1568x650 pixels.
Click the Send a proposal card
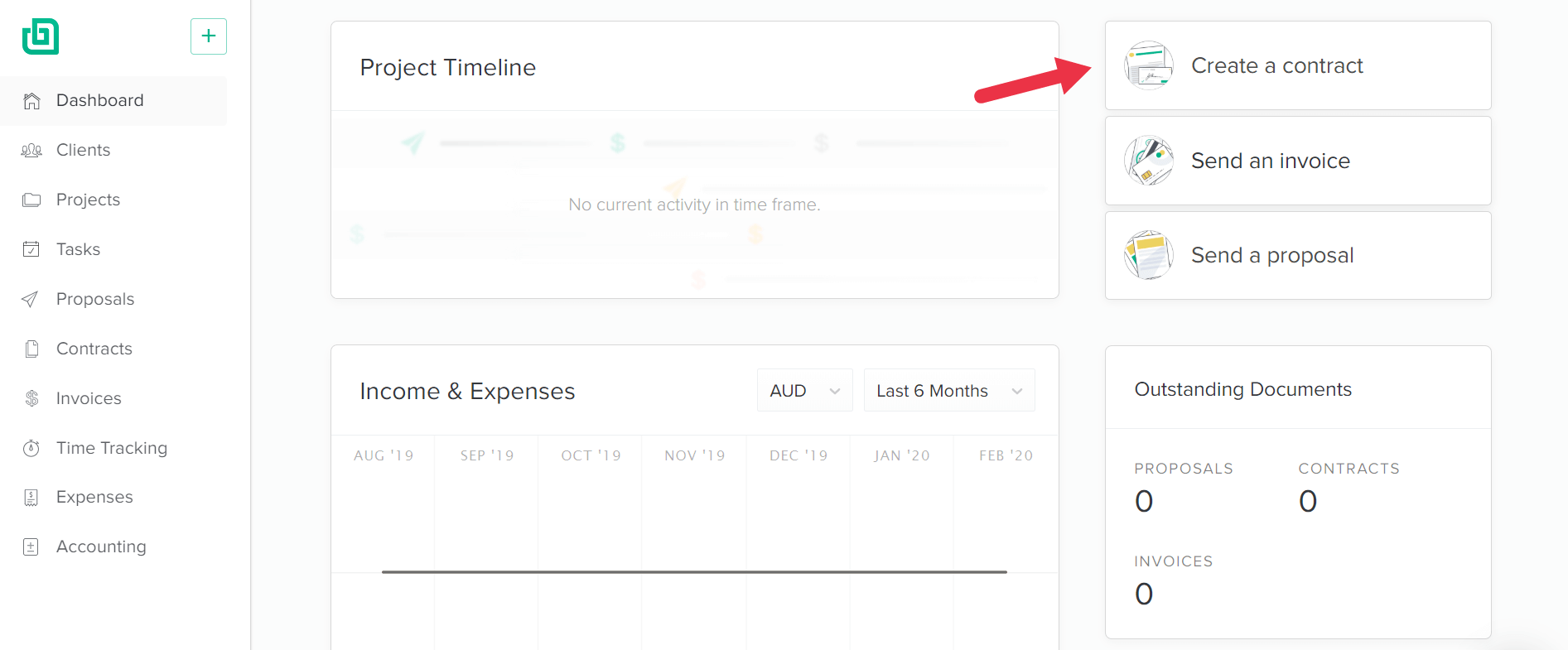coord(1298,255)
